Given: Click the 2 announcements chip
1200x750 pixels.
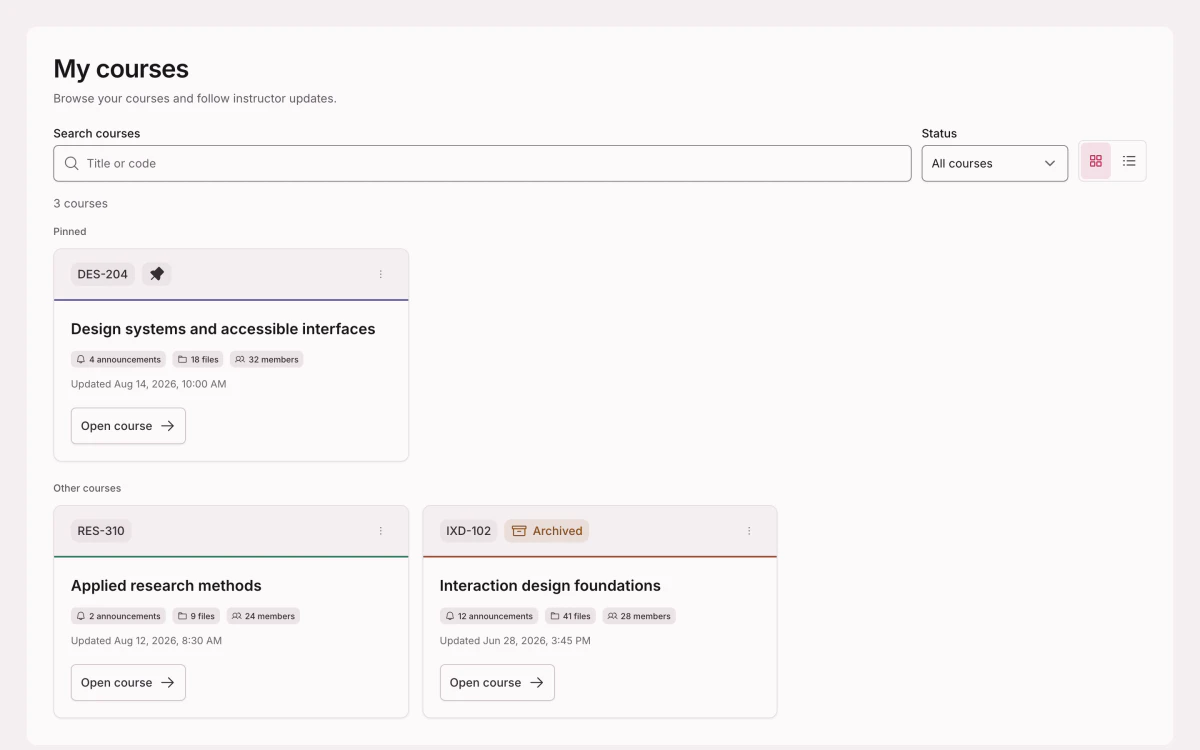Looking at the screenshot, I should point(118,616).
